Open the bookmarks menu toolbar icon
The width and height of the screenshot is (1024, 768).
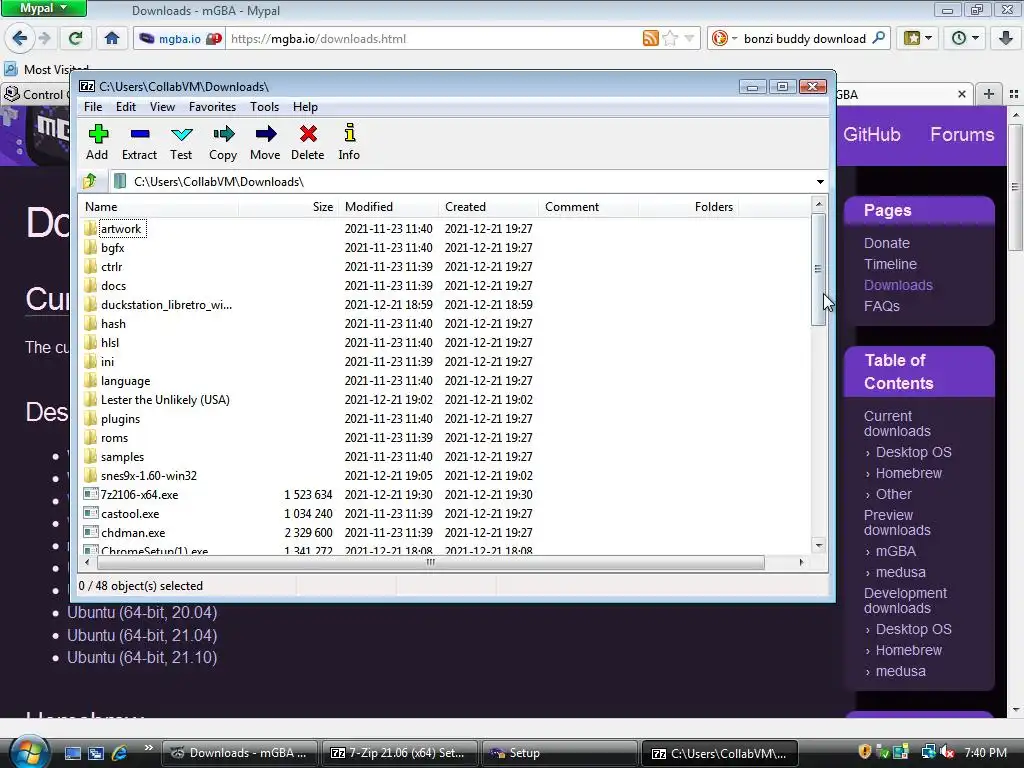pyautogui.click(x=918, y=39)
